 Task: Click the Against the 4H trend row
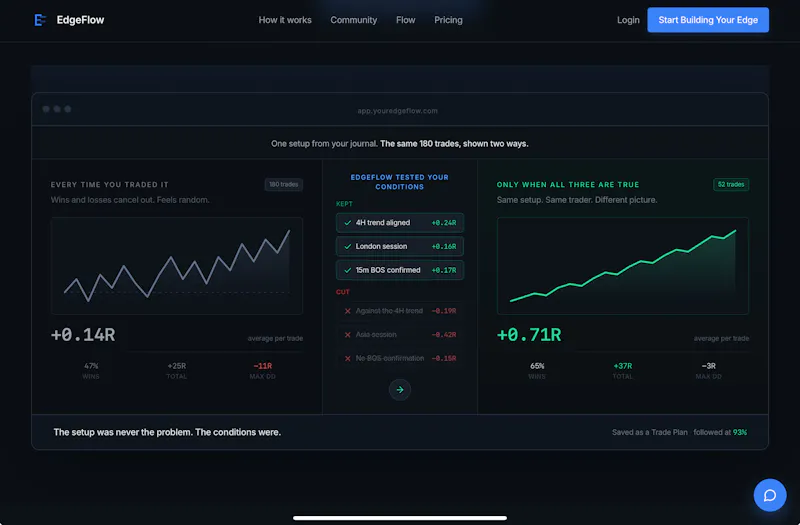point(399,311)
